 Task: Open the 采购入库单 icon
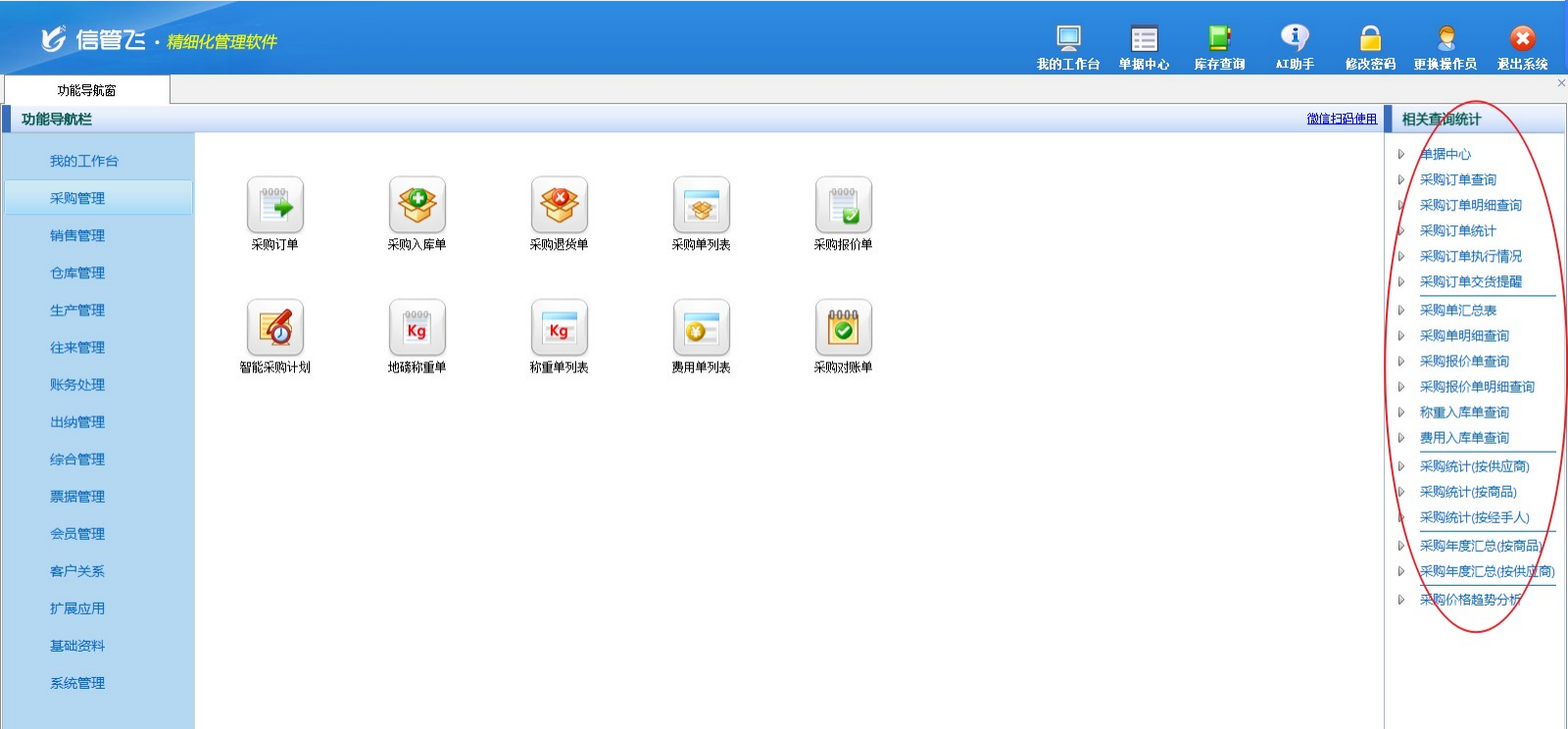click(x=416, y=205)
